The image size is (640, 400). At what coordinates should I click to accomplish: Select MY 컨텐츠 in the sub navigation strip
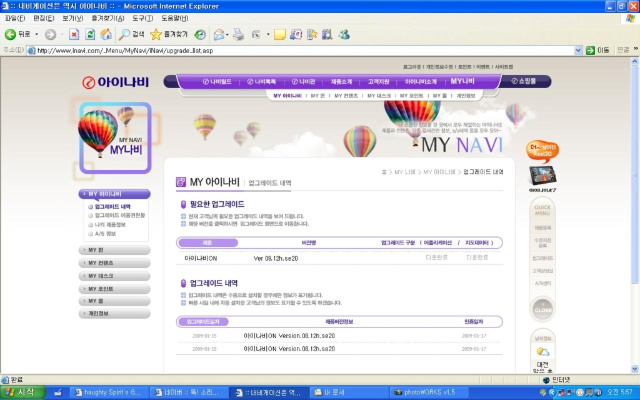tap(346, 96)
